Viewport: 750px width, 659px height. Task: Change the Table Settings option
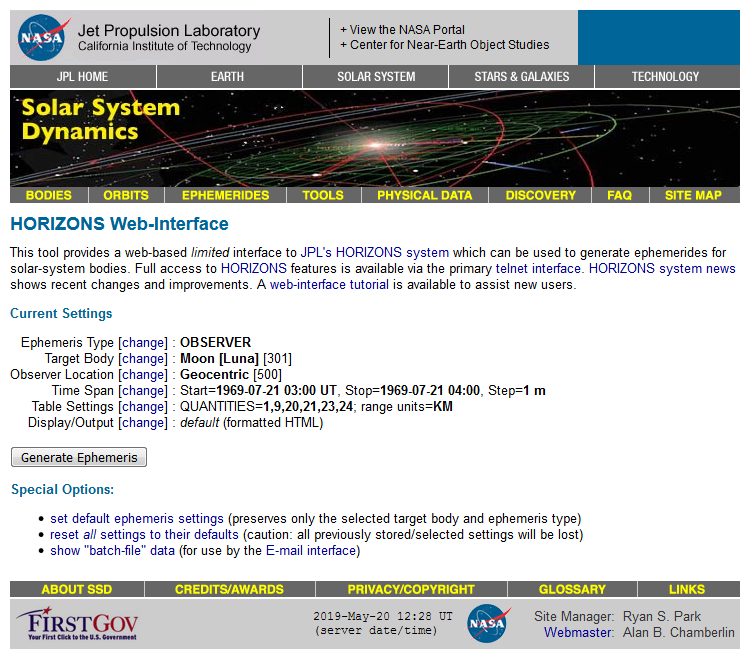[143, 406]
